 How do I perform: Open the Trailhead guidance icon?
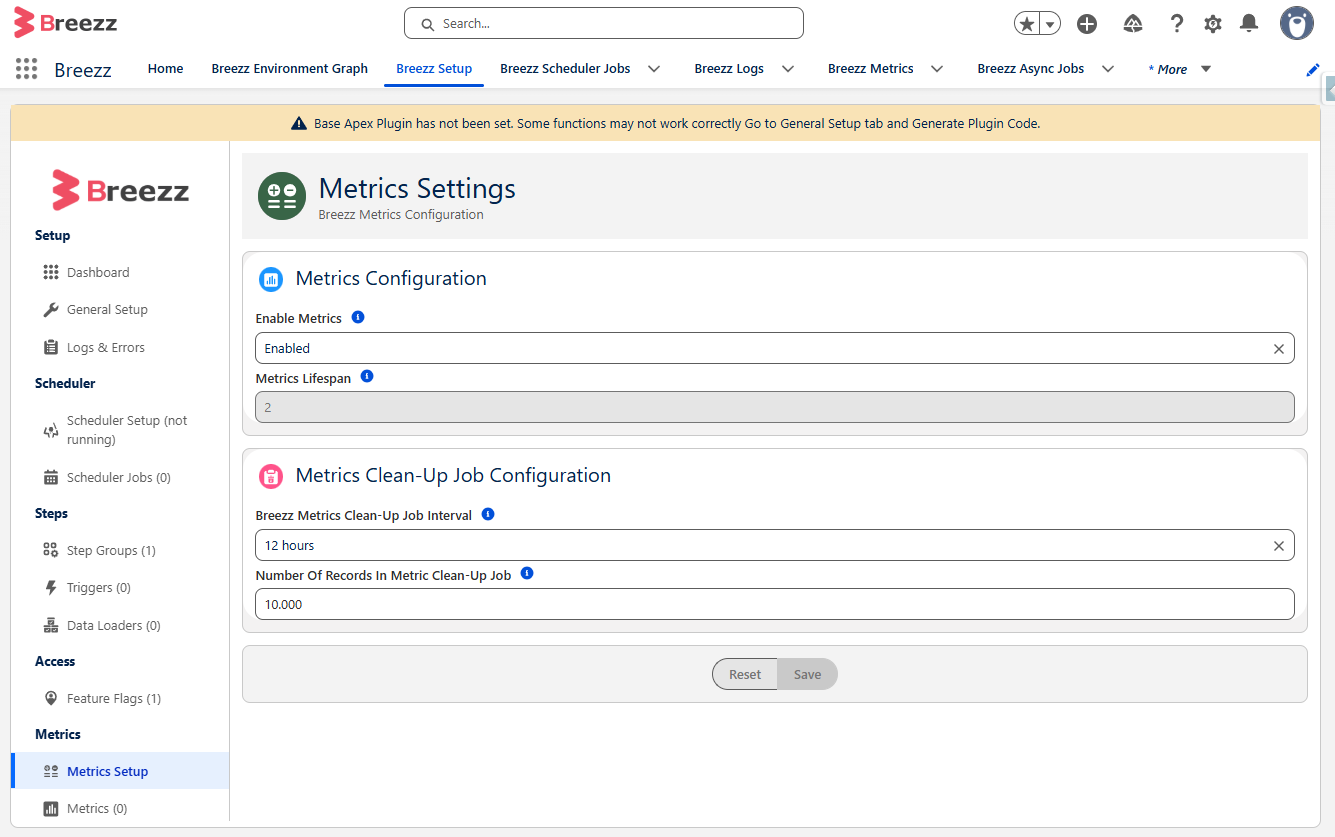1133,24
